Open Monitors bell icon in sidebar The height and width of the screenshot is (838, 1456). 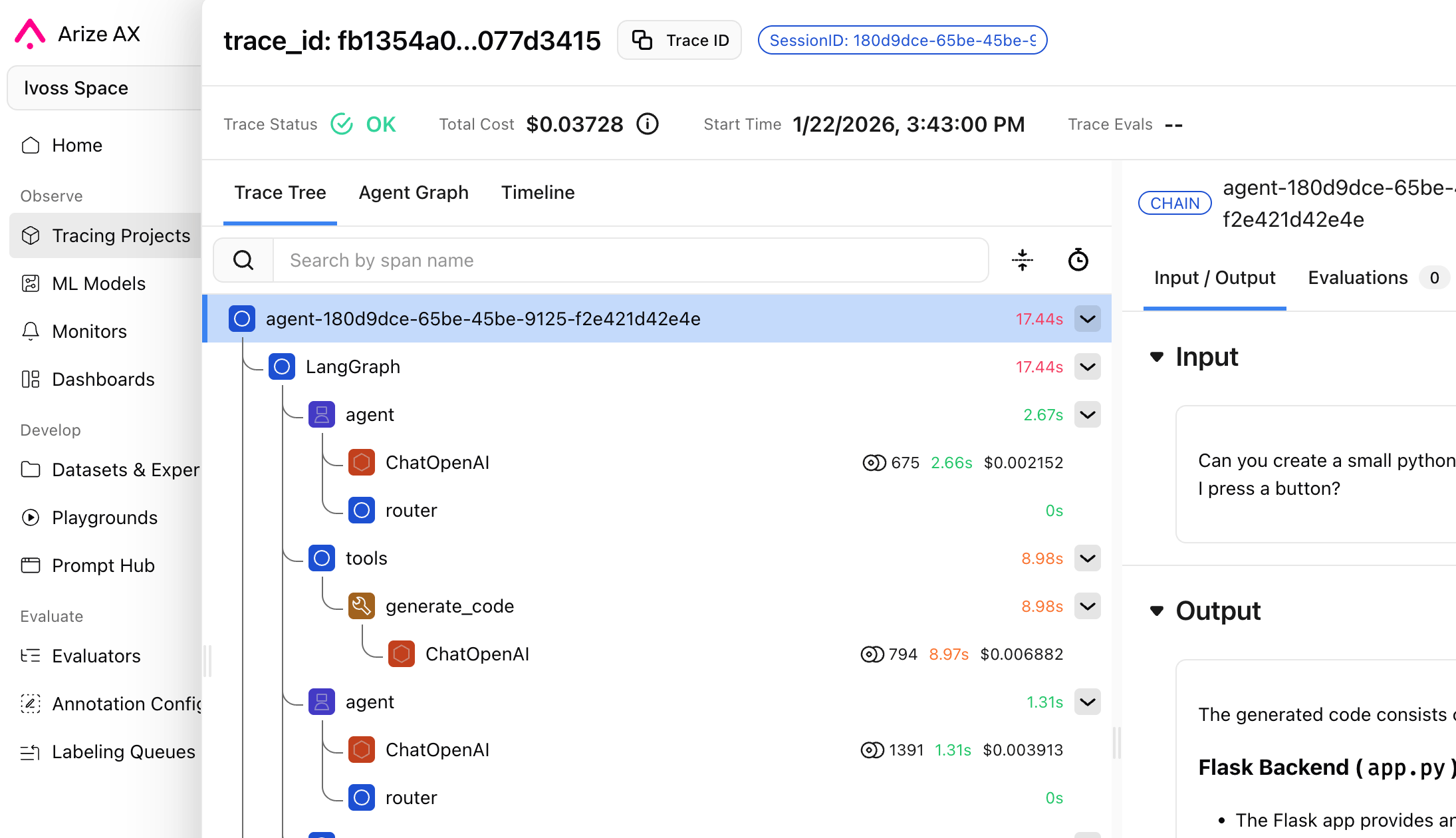click(31, 331)
